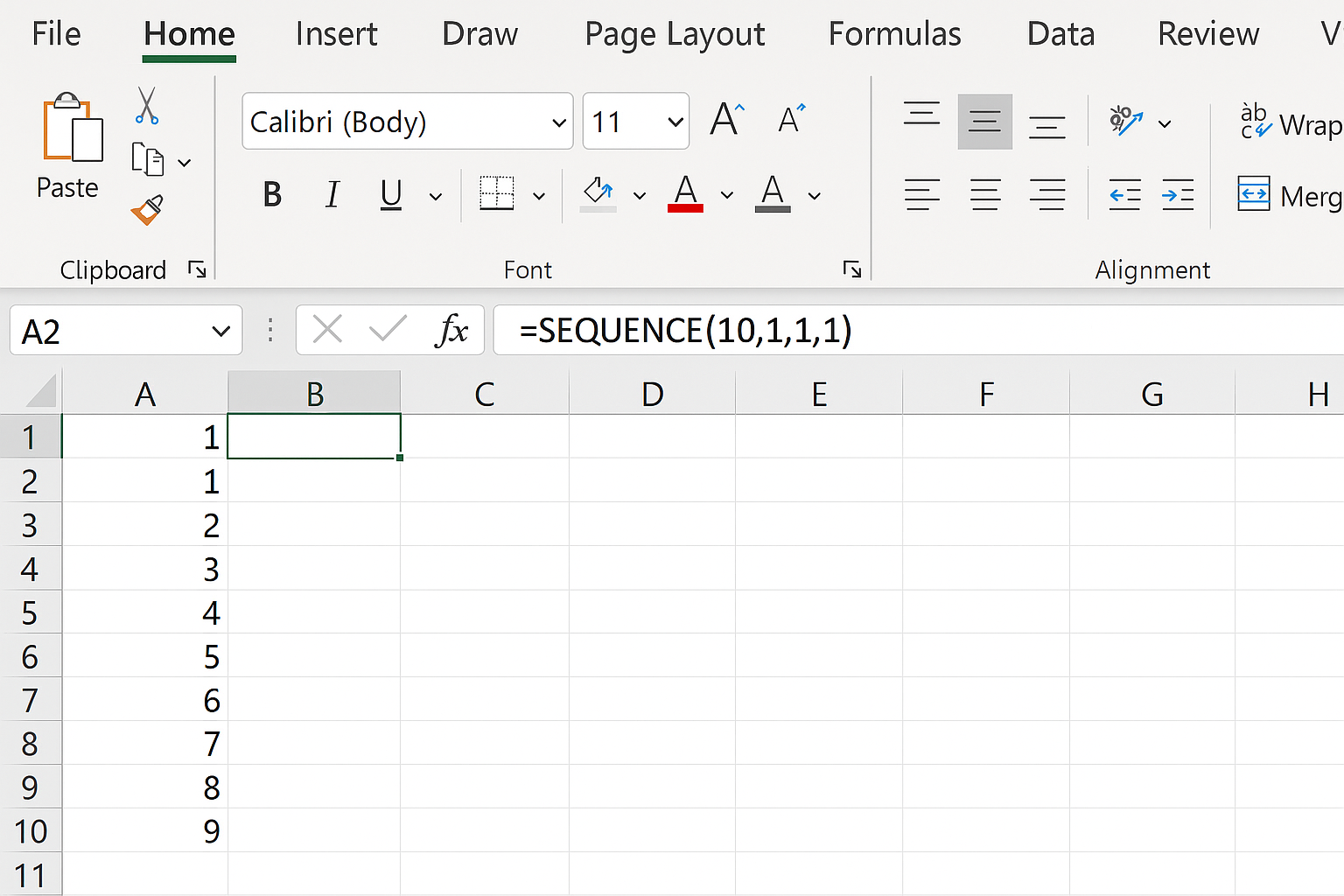Decrease font size with small A

coord(791,119)
